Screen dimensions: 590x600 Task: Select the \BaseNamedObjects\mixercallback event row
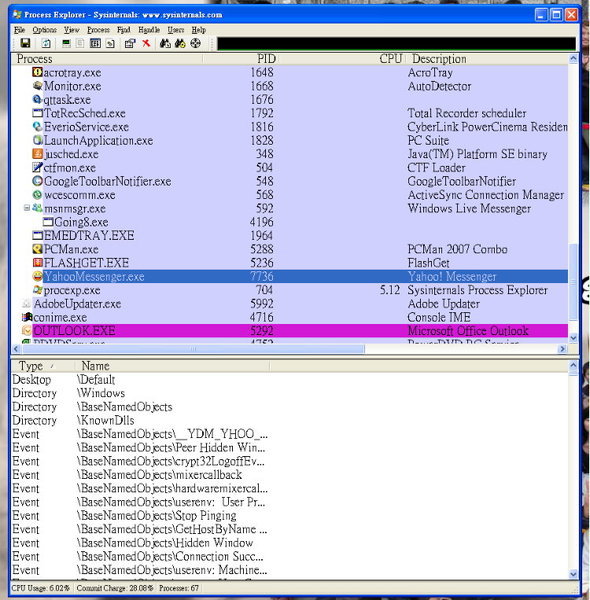[290, 474]
